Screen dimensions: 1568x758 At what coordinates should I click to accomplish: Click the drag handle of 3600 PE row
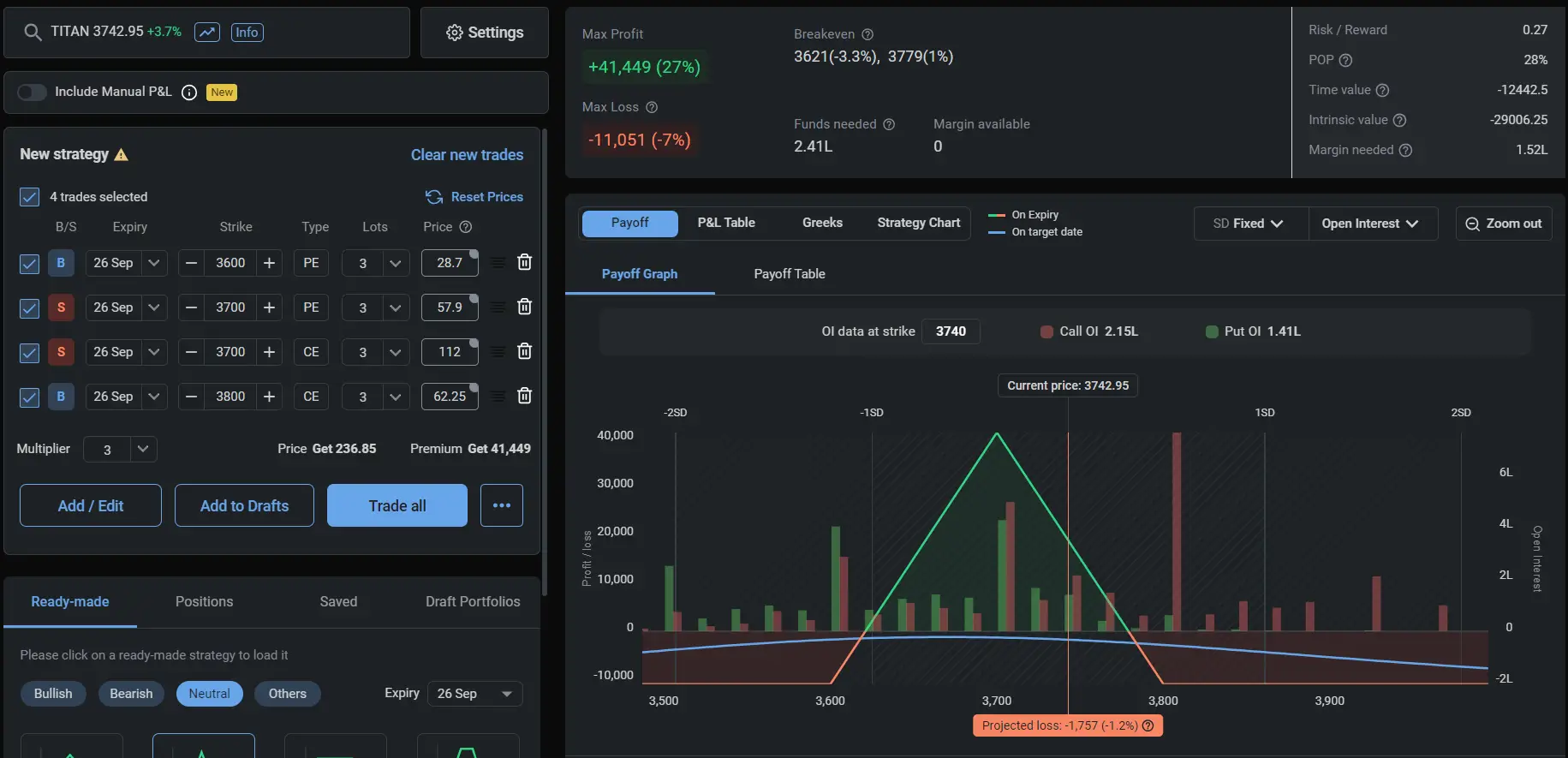click(x=498, y=263)
